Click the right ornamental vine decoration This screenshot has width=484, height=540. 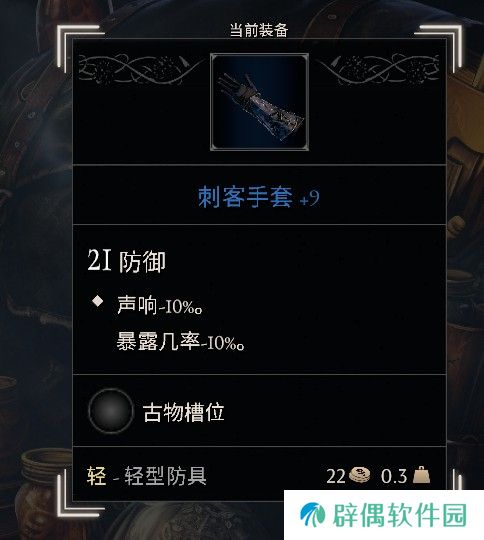point(378,70)
